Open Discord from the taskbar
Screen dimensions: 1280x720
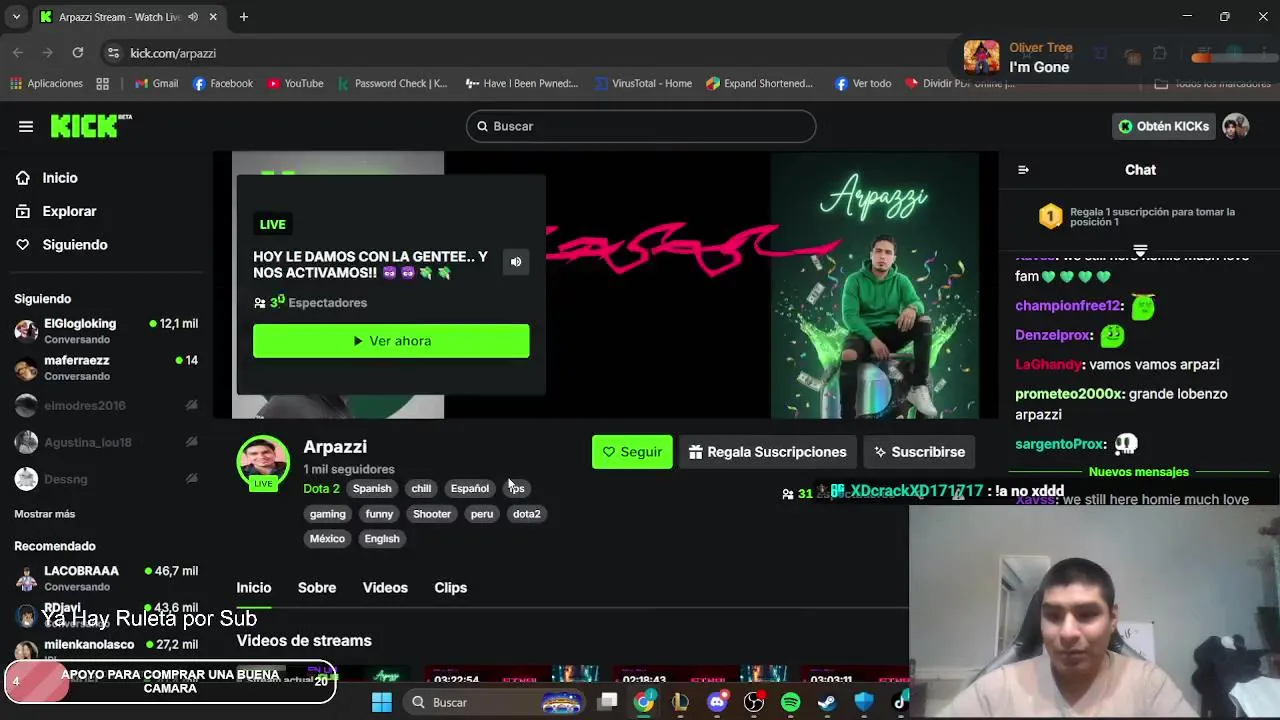[717, 703]
